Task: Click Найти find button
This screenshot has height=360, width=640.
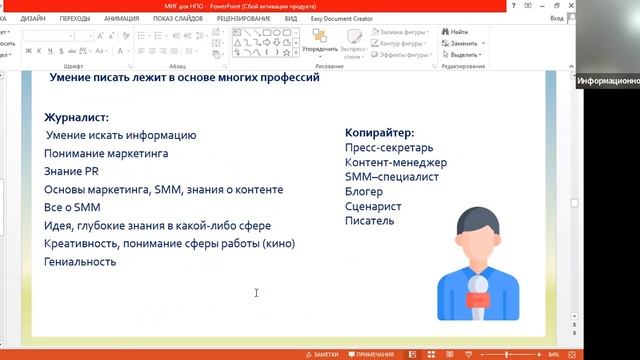Action: 455,32
